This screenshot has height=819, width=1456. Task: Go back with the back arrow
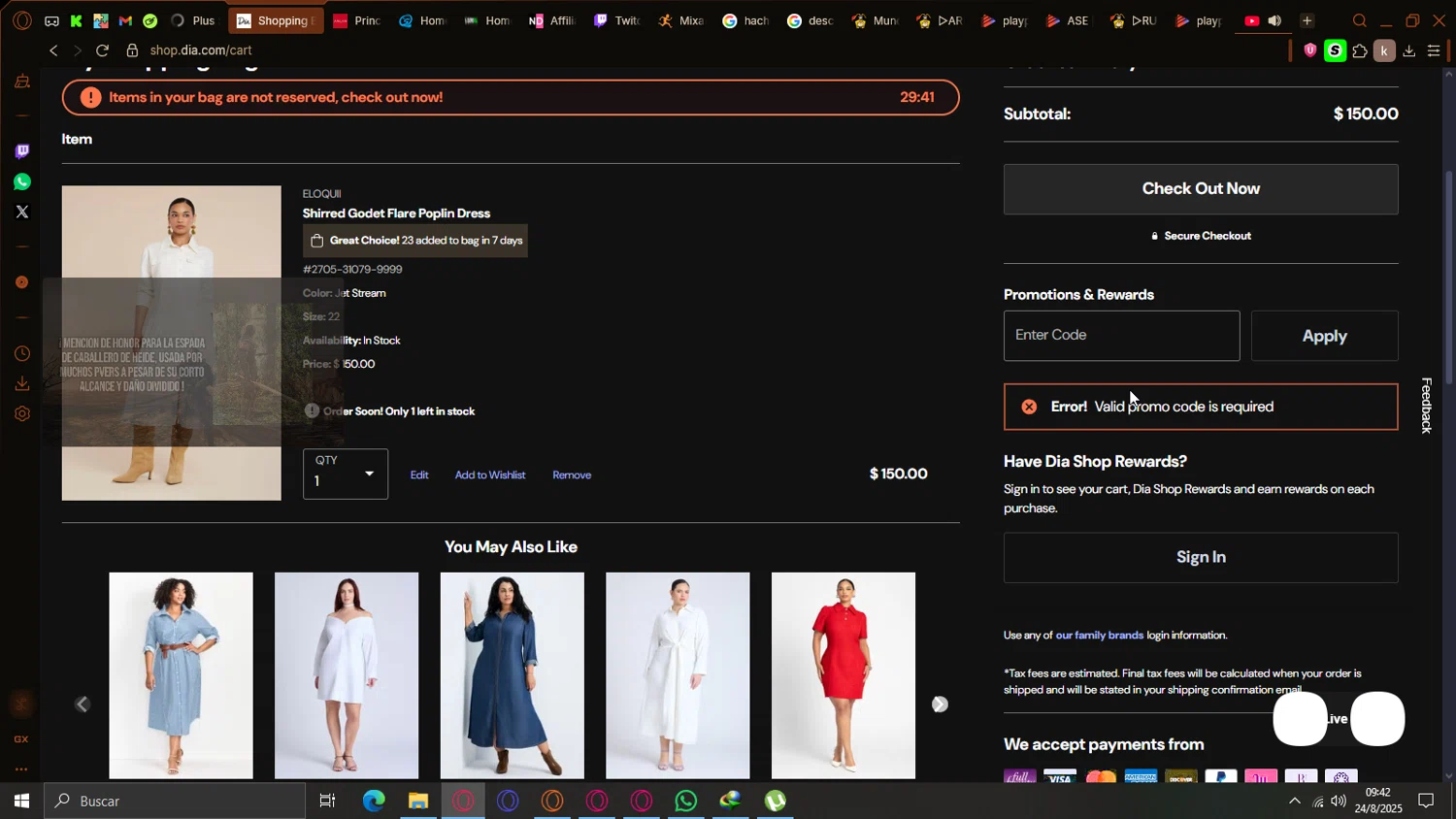click(53, 50)
